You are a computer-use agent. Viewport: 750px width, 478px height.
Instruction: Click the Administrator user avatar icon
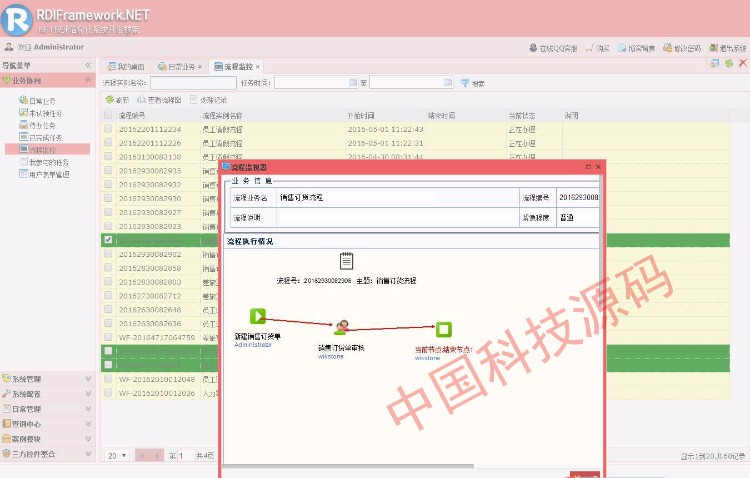tap(9, 47)
